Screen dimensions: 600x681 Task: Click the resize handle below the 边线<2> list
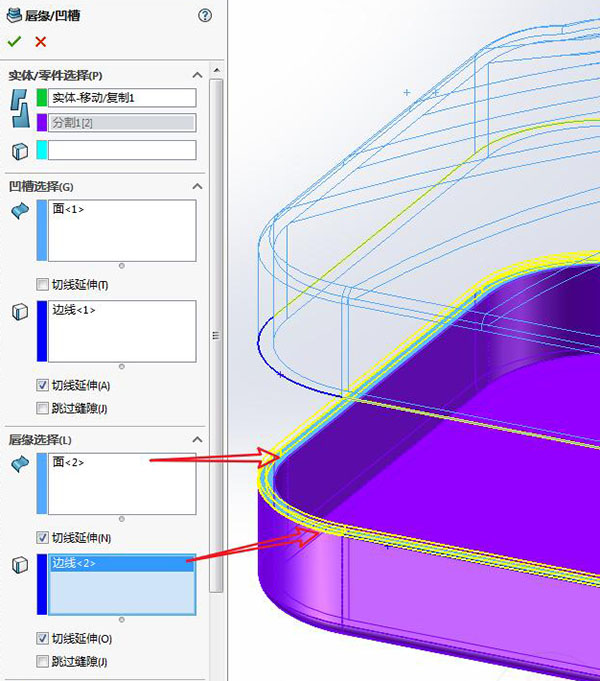[x=122, y=620]
